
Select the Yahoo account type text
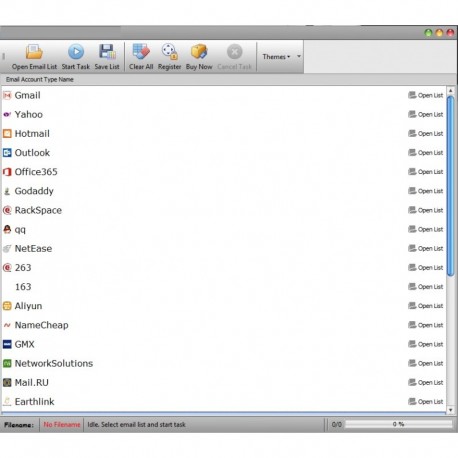tap(29, 114)
